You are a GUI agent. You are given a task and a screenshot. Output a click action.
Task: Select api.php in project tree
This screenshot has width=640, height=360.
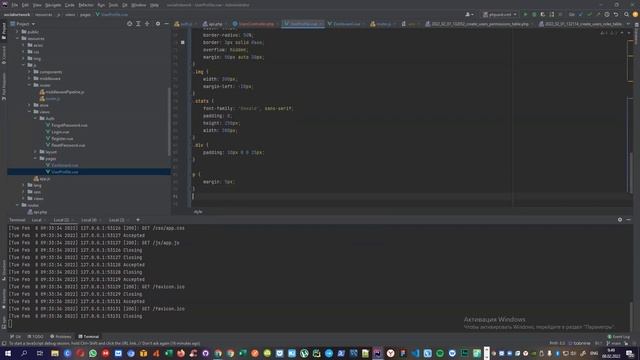pyautogui.click(x=37, y=212)
